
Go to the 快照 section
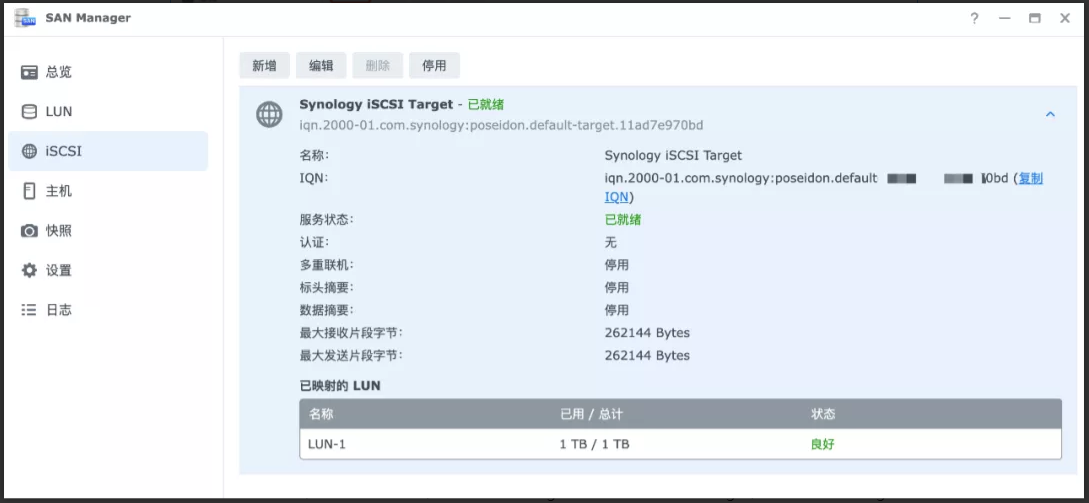[108, 231]
